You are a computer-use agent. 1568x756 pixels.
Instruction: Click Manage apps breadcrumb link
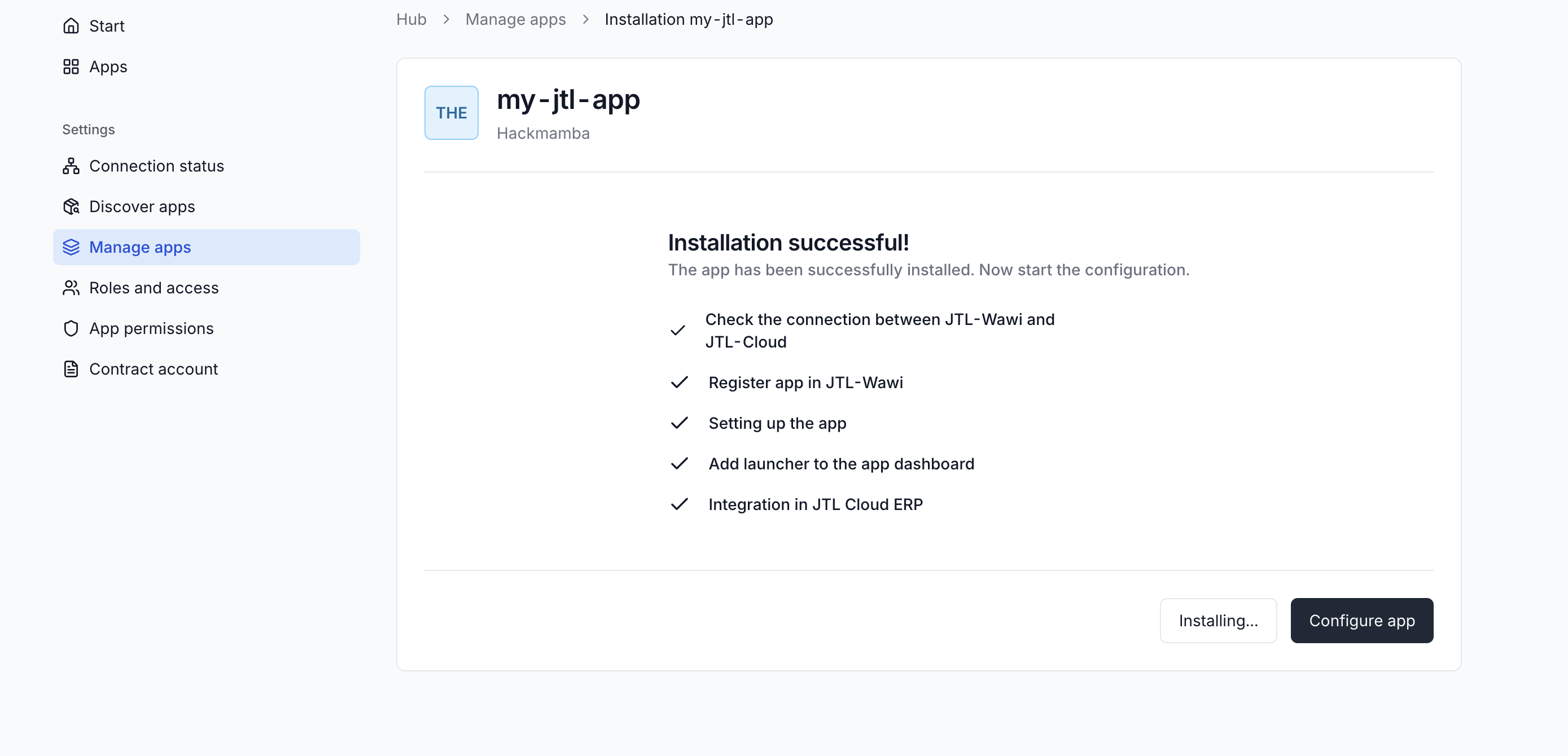515,19
